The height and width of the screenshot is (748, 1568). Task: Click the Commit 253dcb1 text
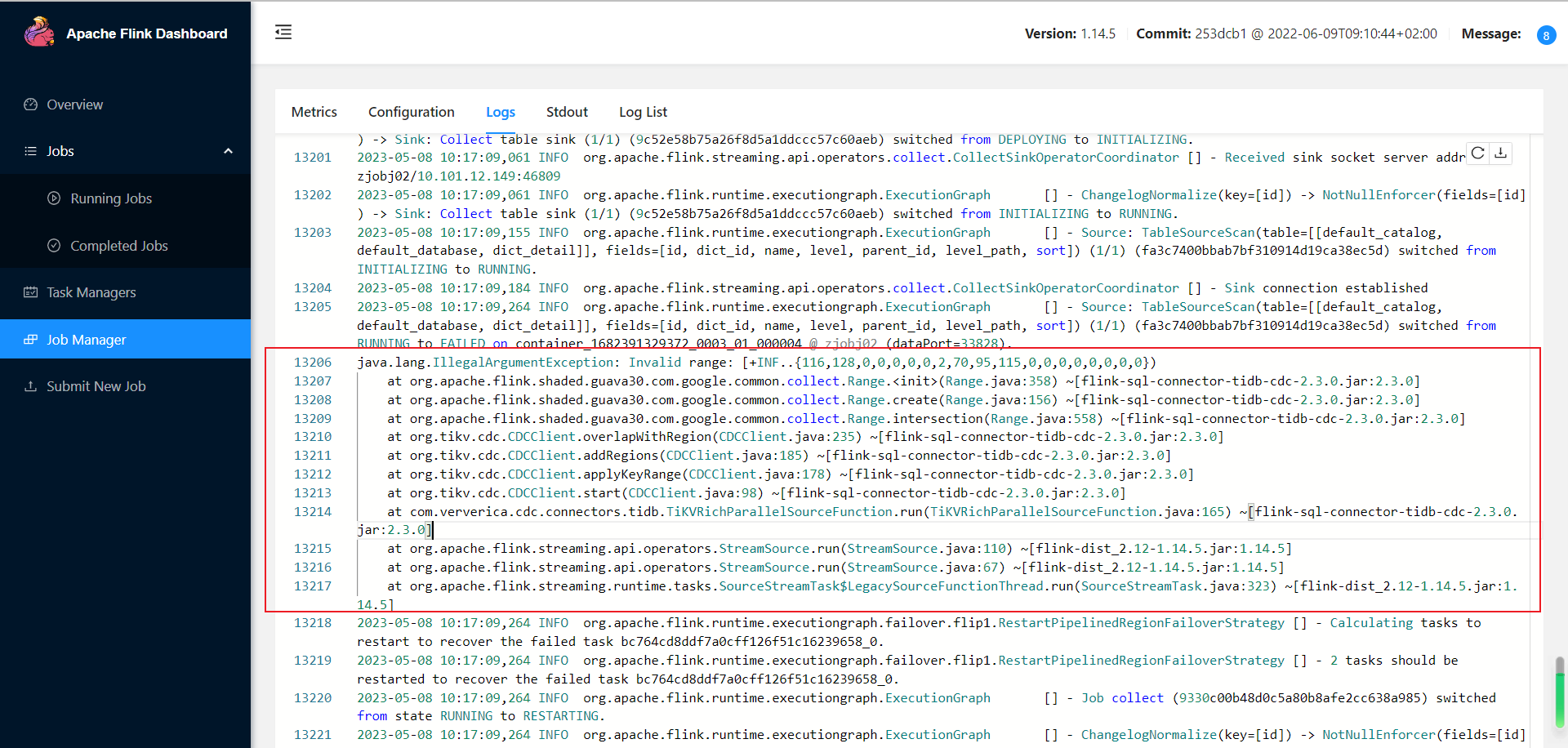pyautogui.click(x=1286, y=33)
